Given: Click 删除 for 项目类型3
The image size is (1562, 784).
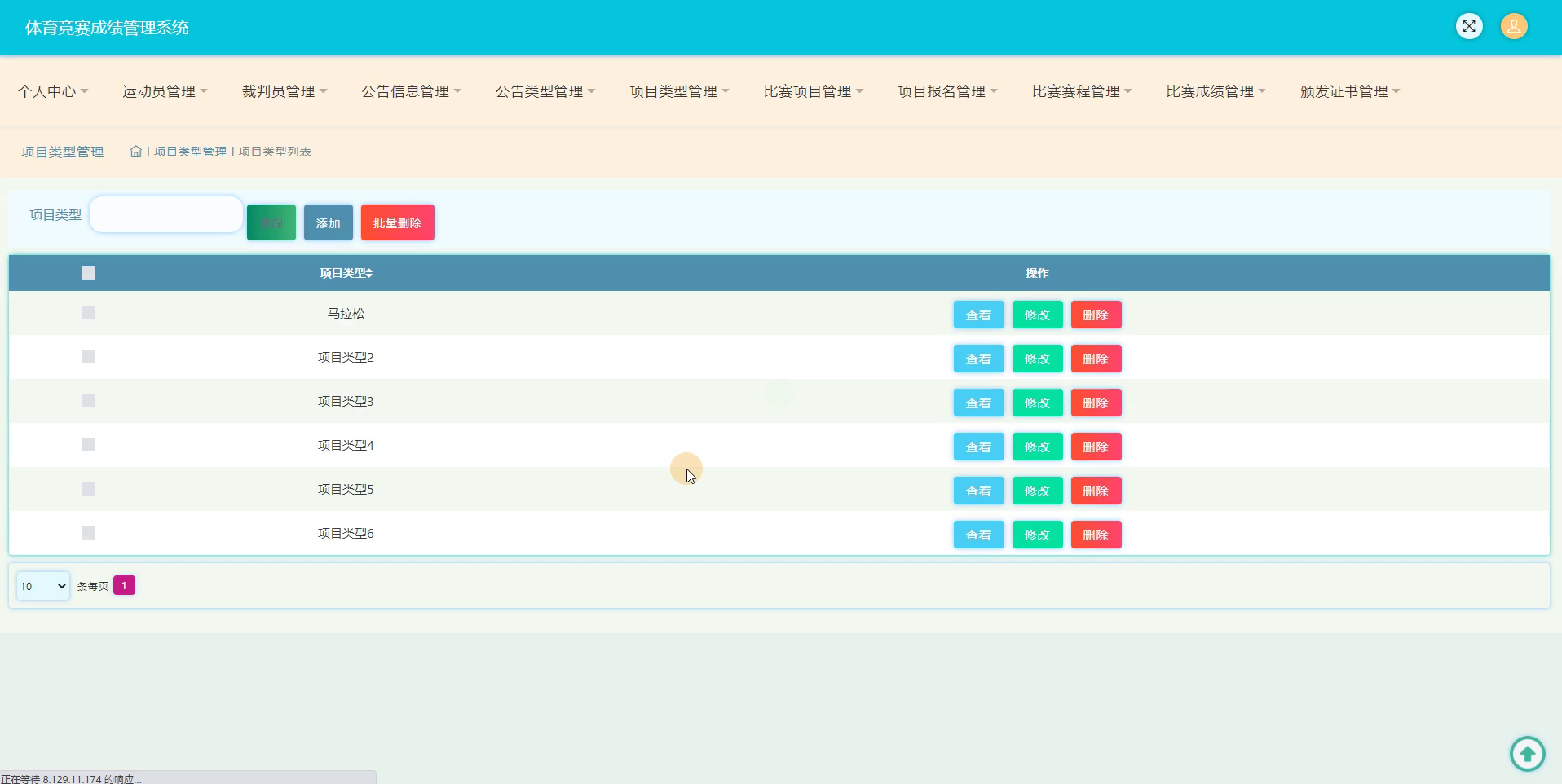Looking at the screenshot, I should (1096, 403).
